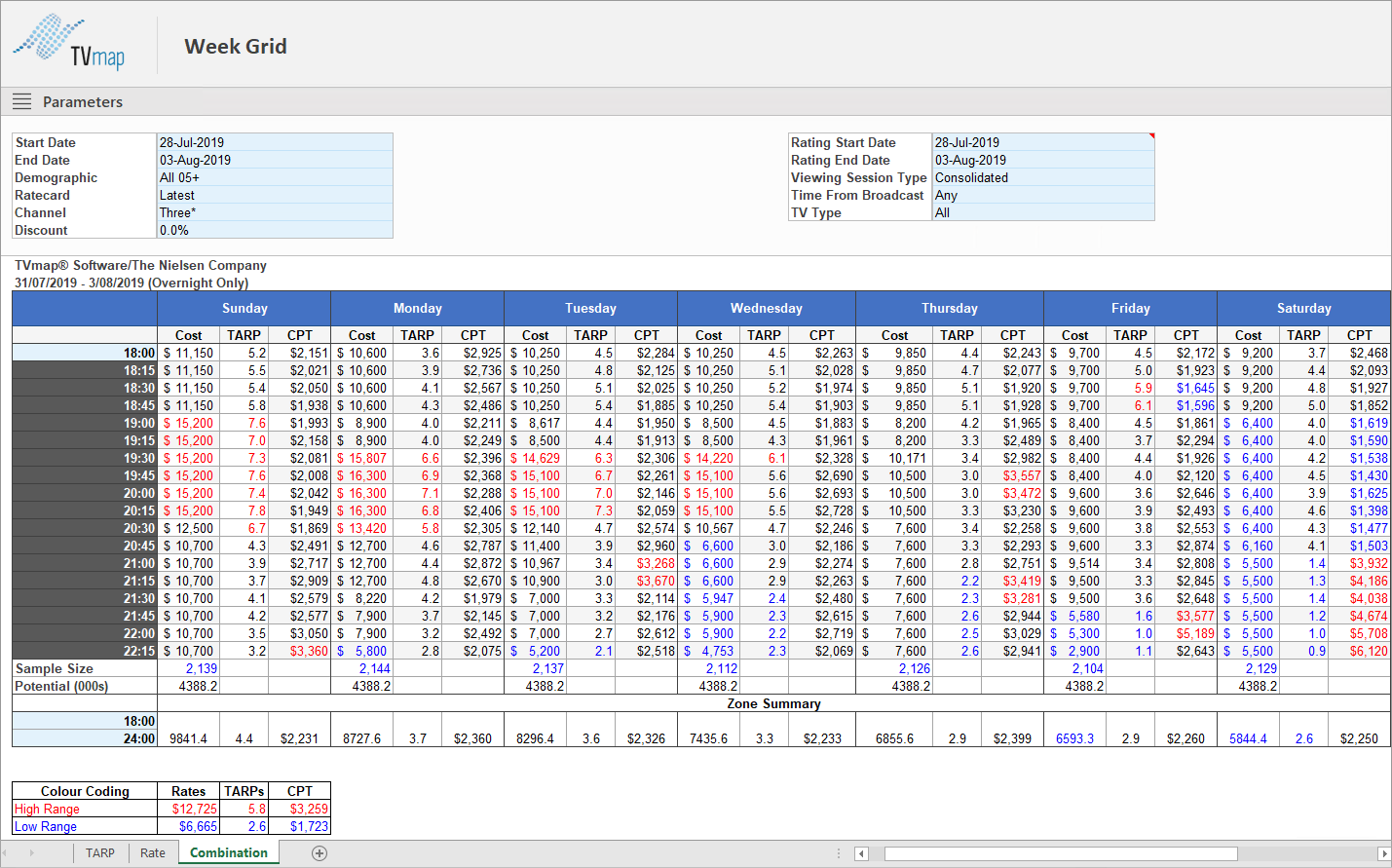Select Sunday zone summary cost 9841.4
Screen dimensions: 1392x868
pyautogui.click(x=189, y=738)
